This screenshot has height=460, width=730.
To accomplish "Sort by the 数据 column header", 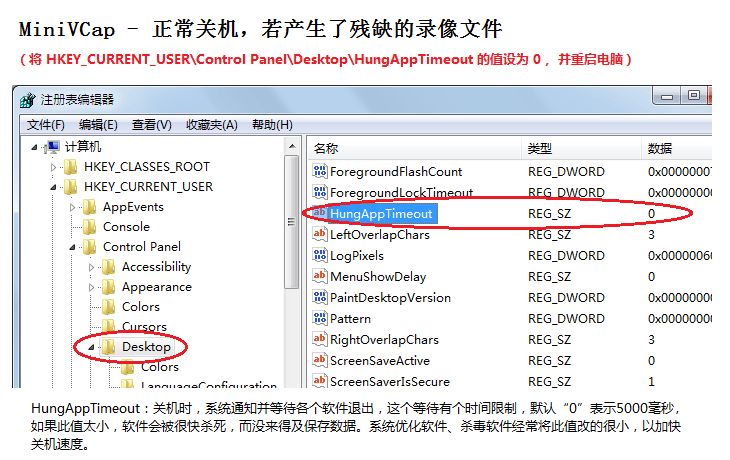I will tap(677, 149).
